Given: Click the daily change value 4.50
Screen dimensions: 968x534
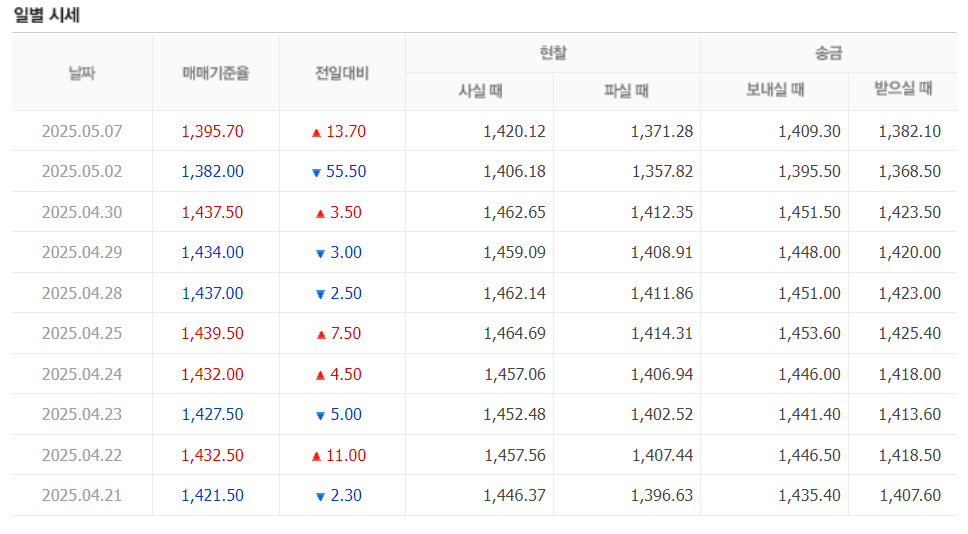Looking at the screenshot, I should [346, 374].
